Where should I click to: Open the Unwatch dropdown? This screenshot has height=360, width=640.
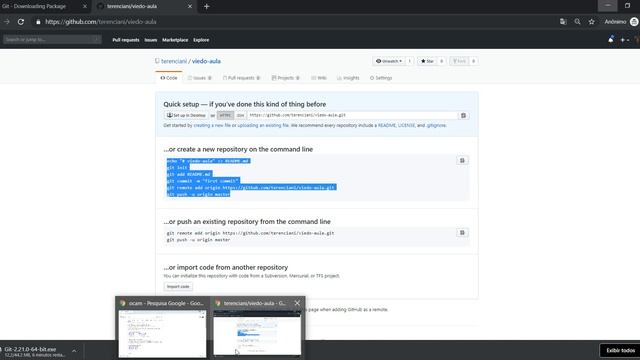[389, 61]
